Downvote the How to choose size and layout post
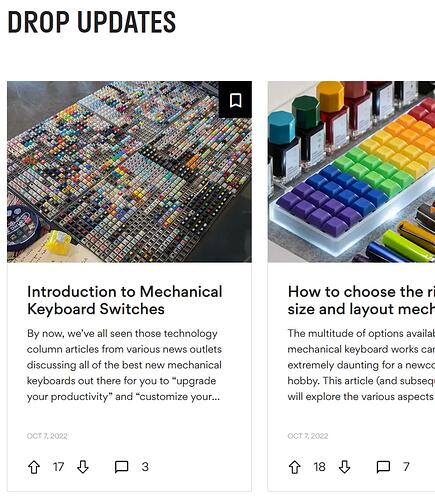This screenshot has width=435, height=500. [x=344, y=467]
